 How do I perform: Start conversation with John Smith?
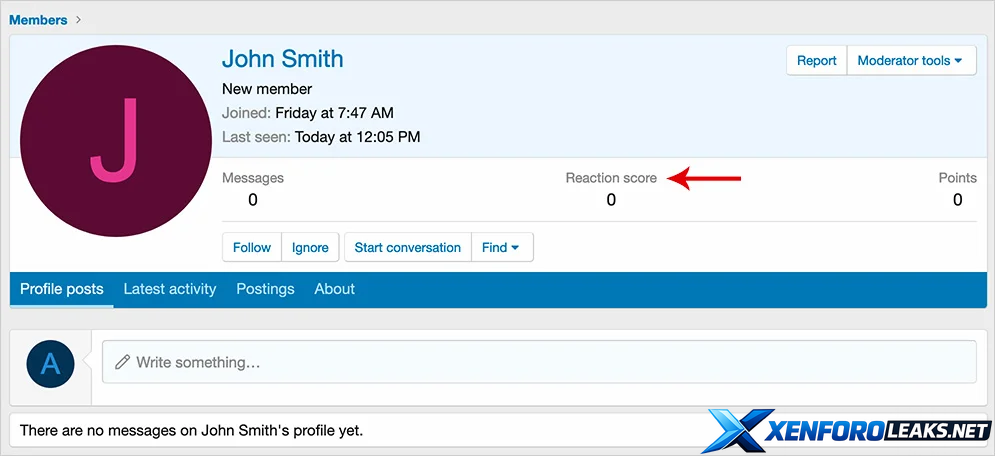(408, 247)
